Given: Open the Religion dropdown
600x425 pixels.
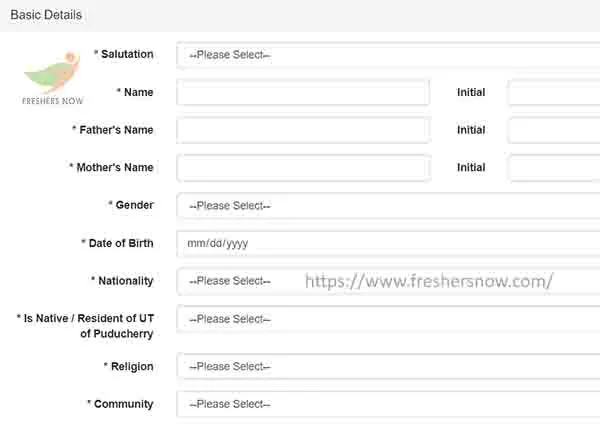Looking at the screenshot, I should point(388,366).
